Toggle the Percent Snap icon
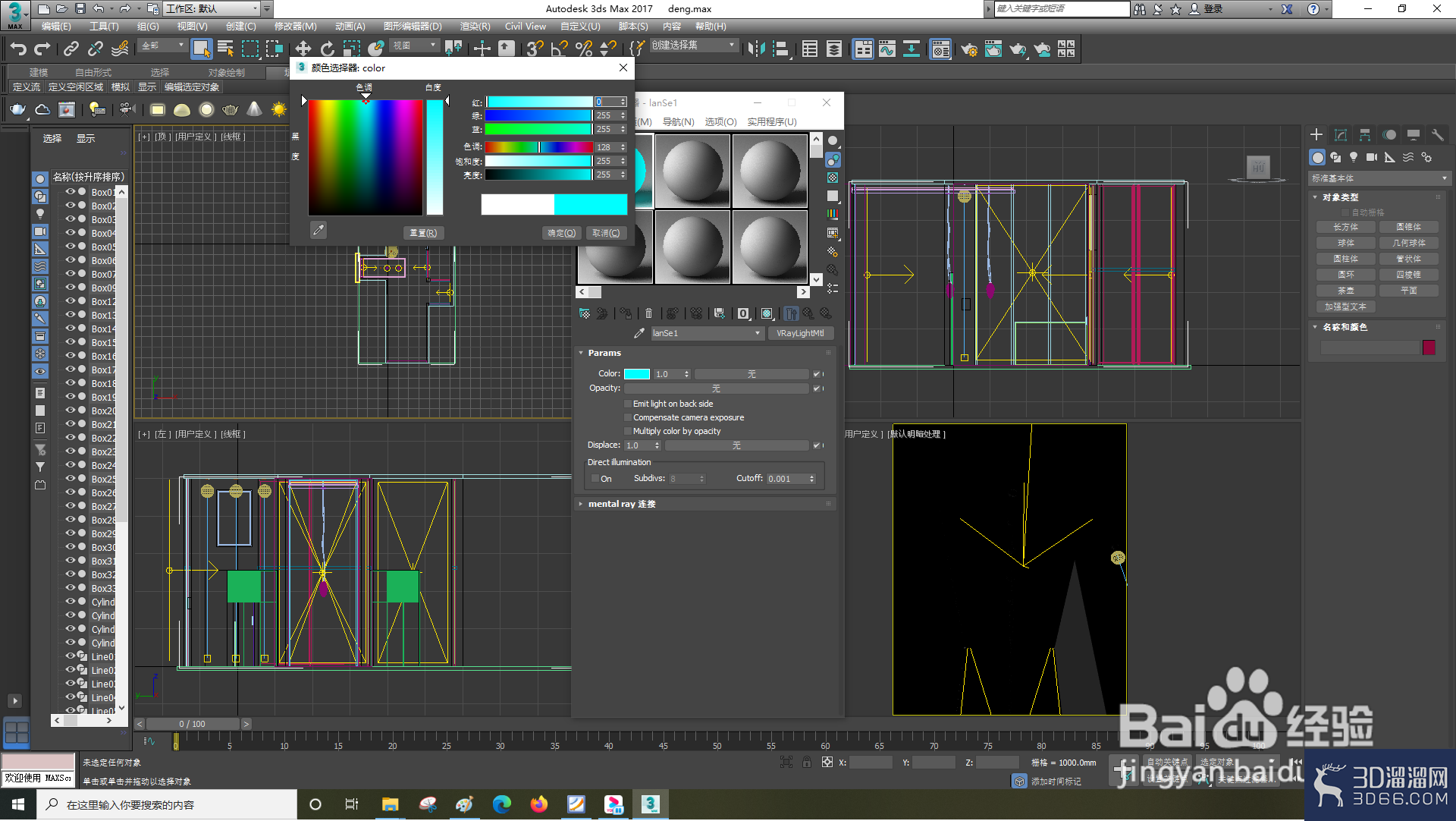The height and width of the screenshot is (821, 1456). pyautogui.click(x=583, y=49)
